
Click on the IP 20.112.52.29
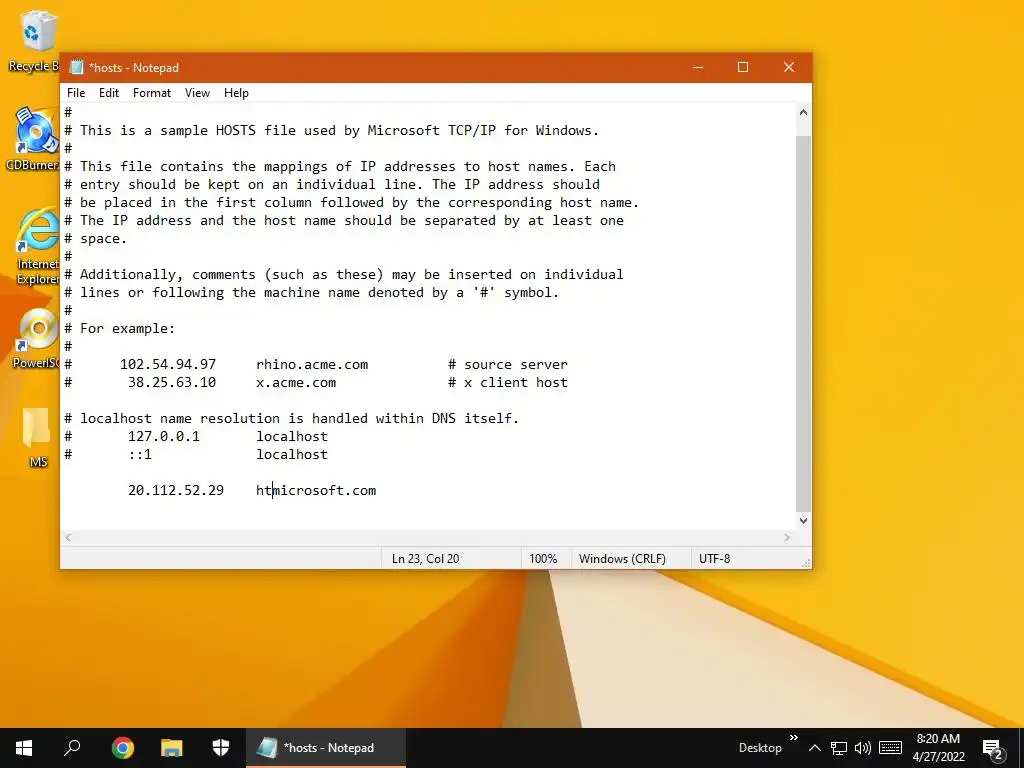(176, 490)
